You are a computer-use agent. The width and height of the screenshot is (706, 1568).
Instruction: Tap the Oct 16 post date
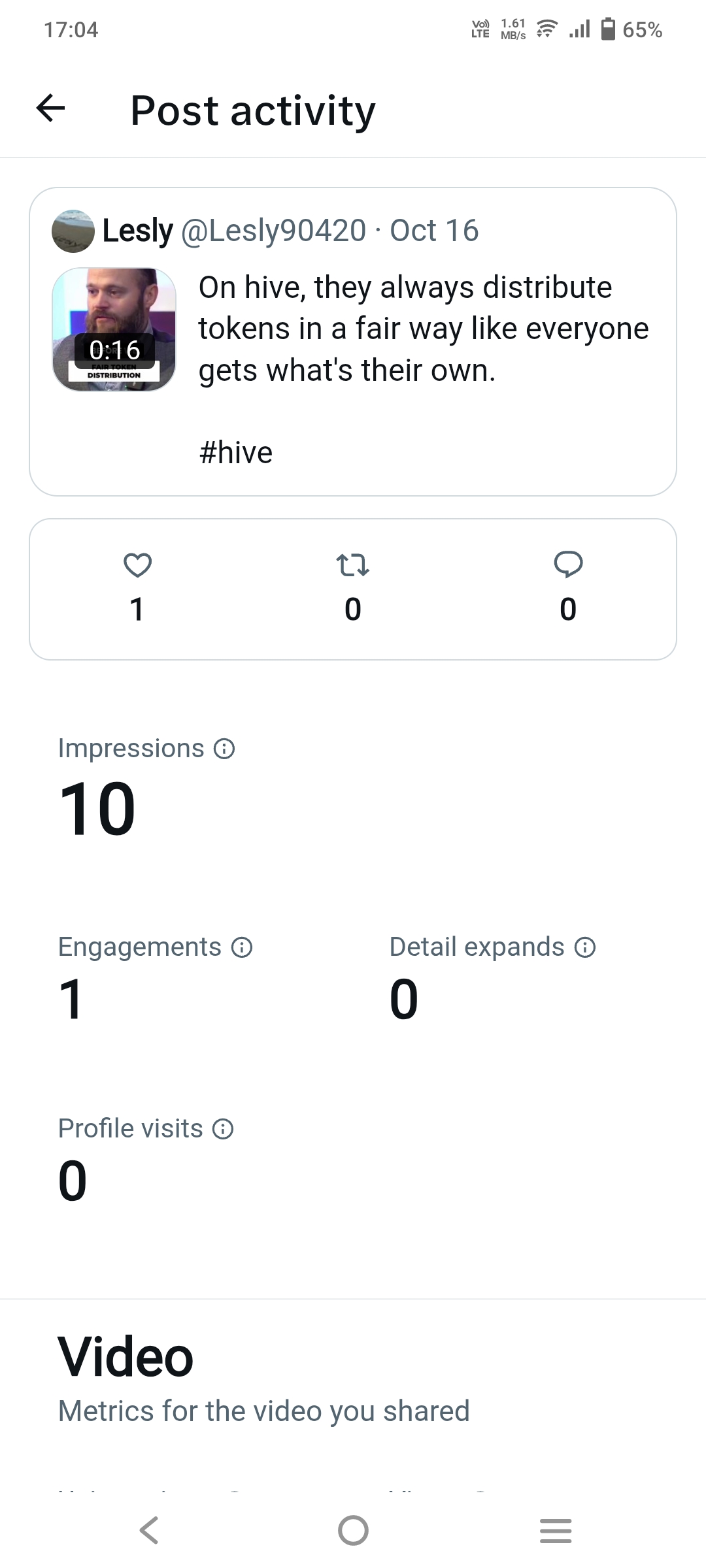[434, 231]
